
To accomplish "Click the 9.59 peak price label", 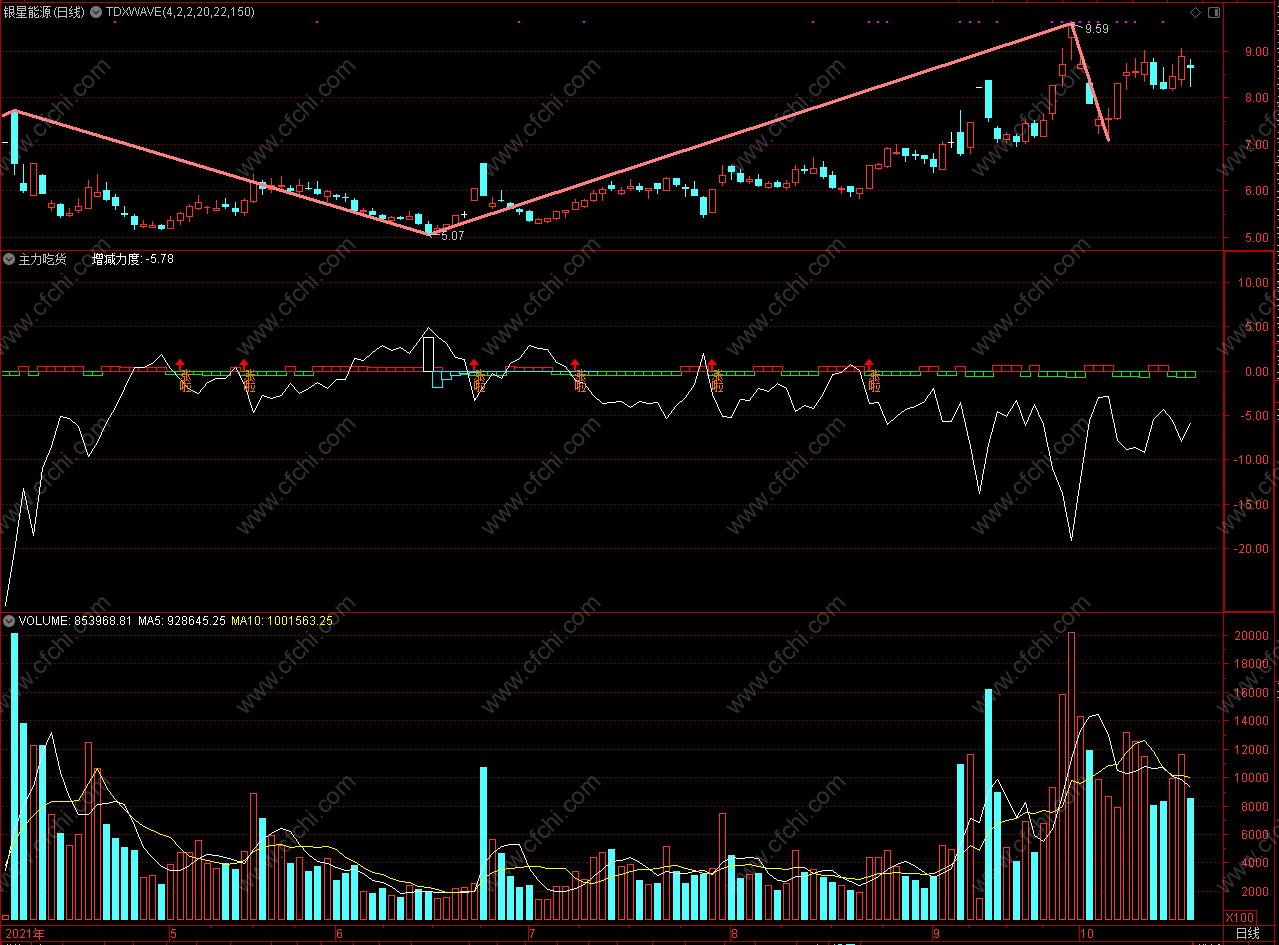I will [1097, 29].
